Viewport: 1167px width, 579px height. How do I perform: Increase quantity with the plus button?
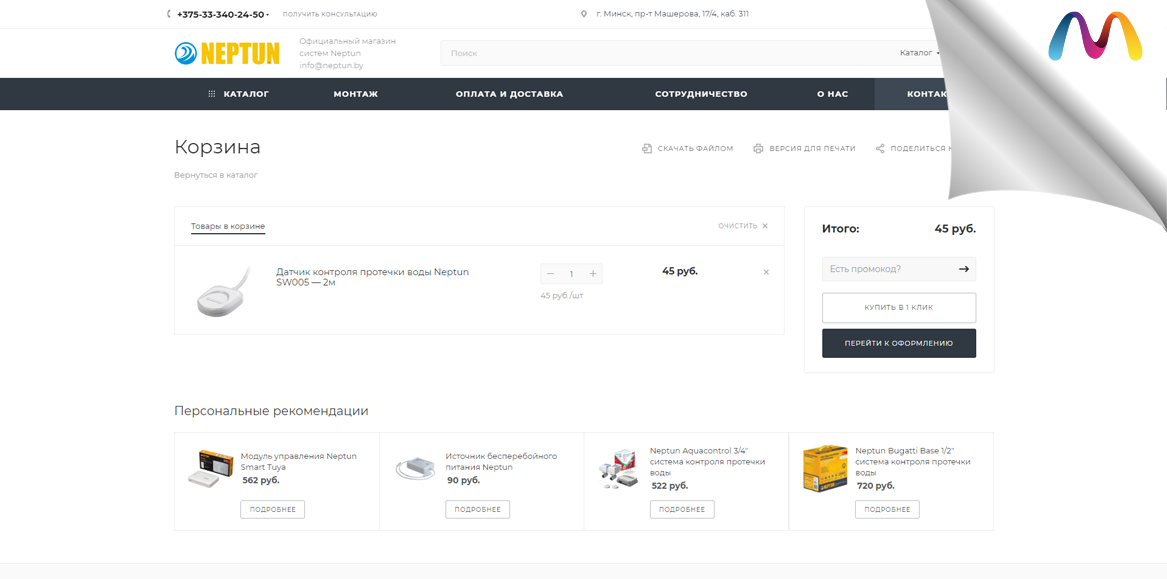593,274
